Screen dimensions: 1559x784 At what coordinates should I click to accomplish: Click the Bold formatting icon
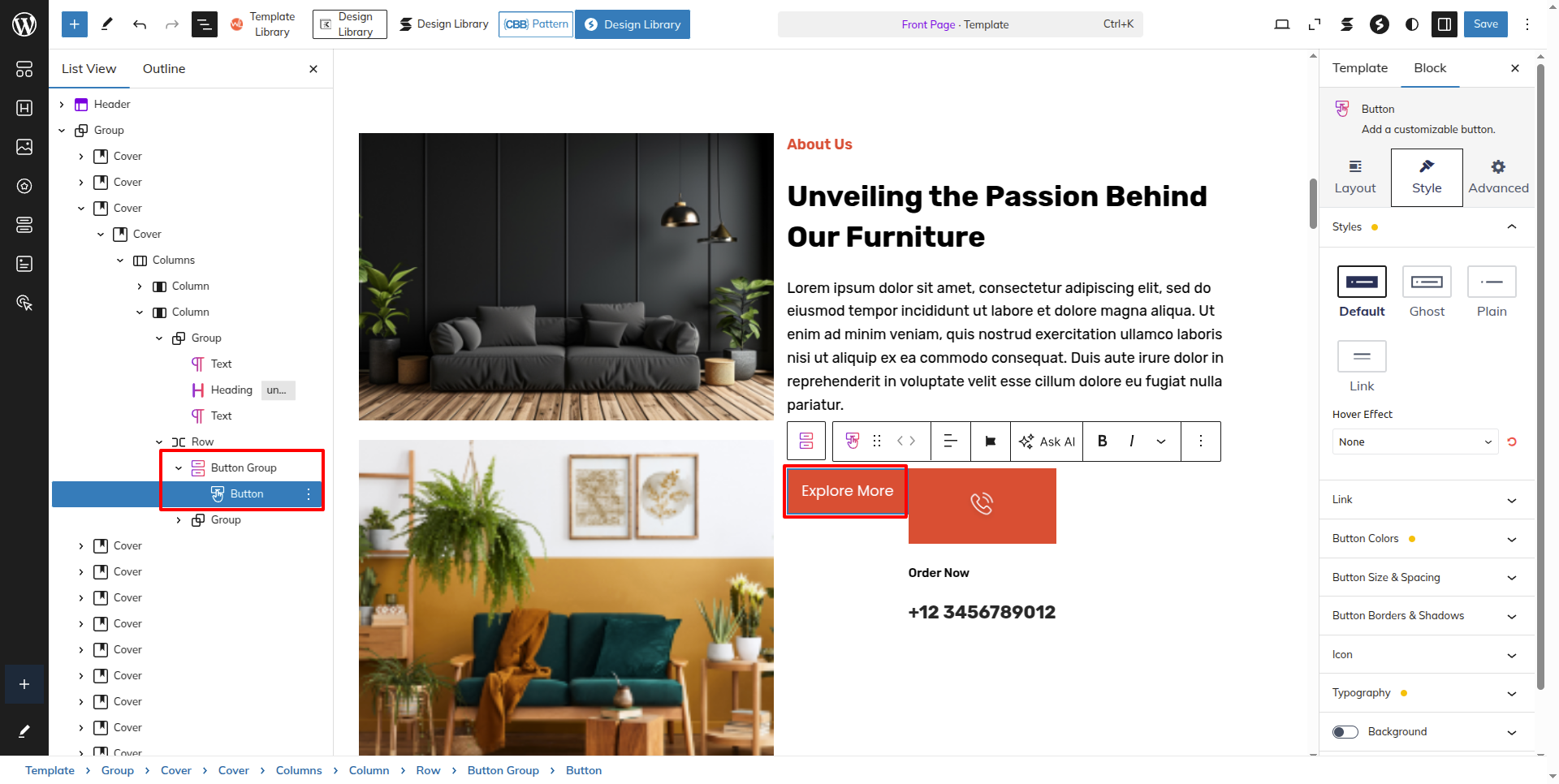click(1102, 441)
